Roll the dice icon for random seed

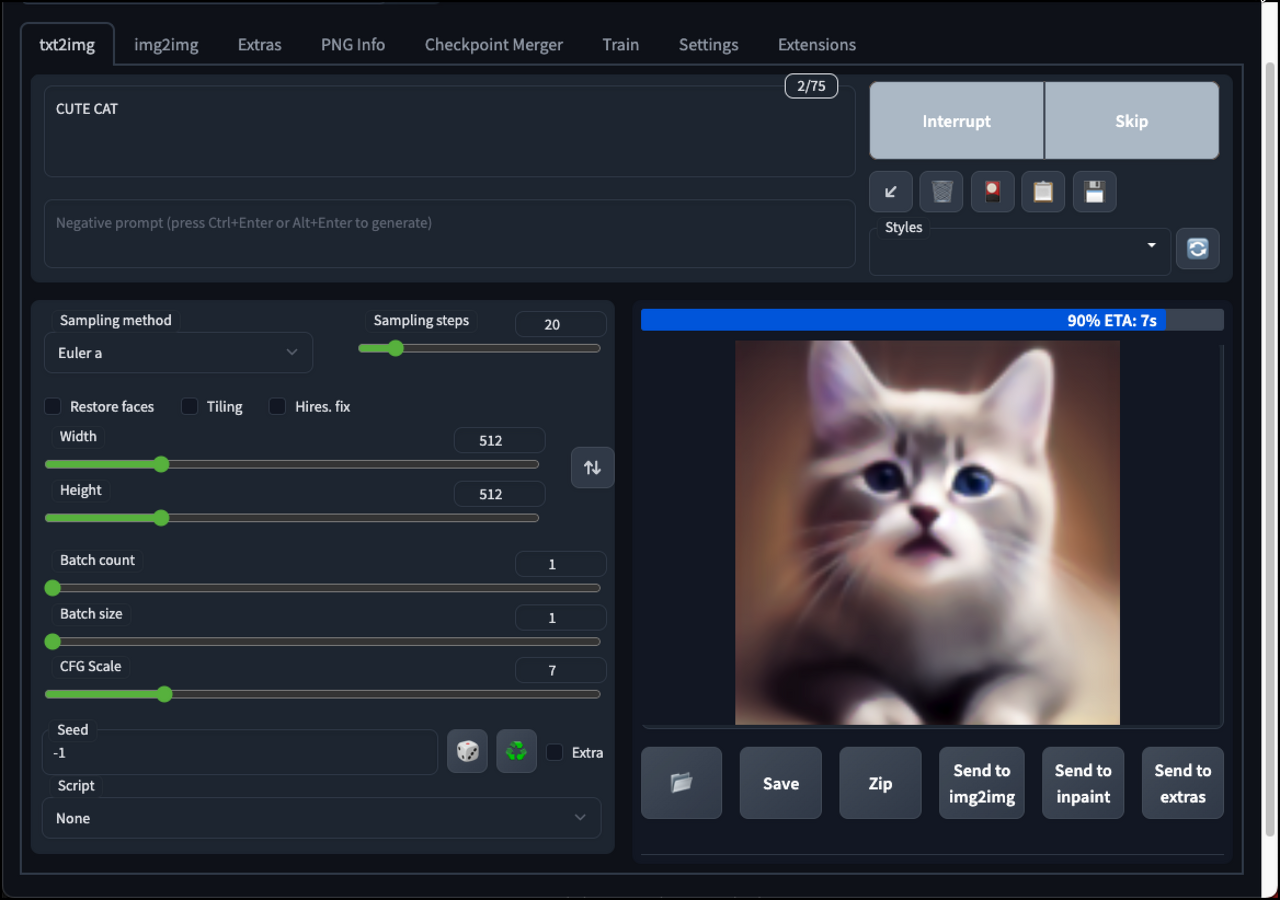(x=466, y=751)
